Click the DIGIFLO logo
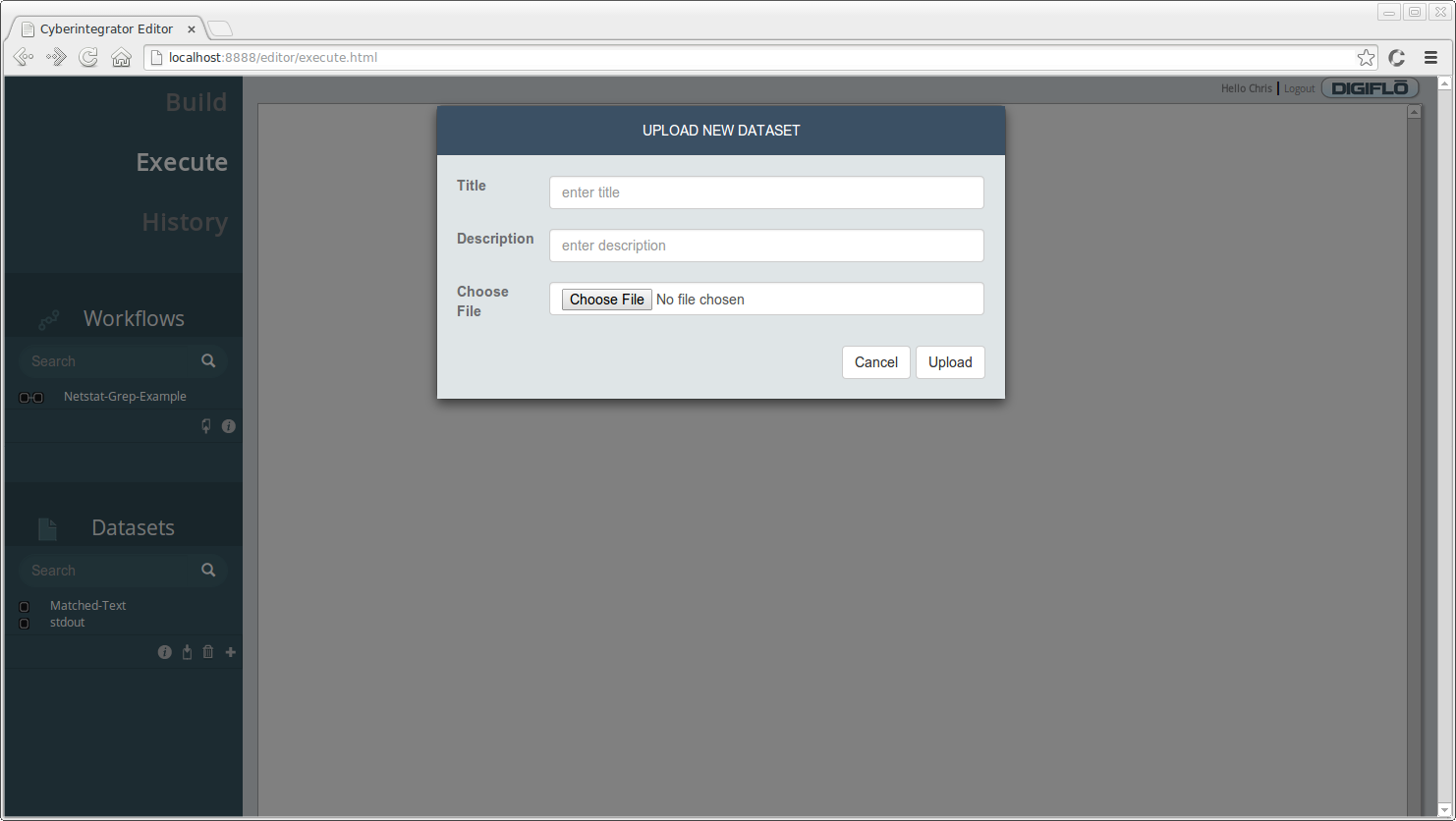This screenshot has width=1456, height=821. coord(1371,88)
